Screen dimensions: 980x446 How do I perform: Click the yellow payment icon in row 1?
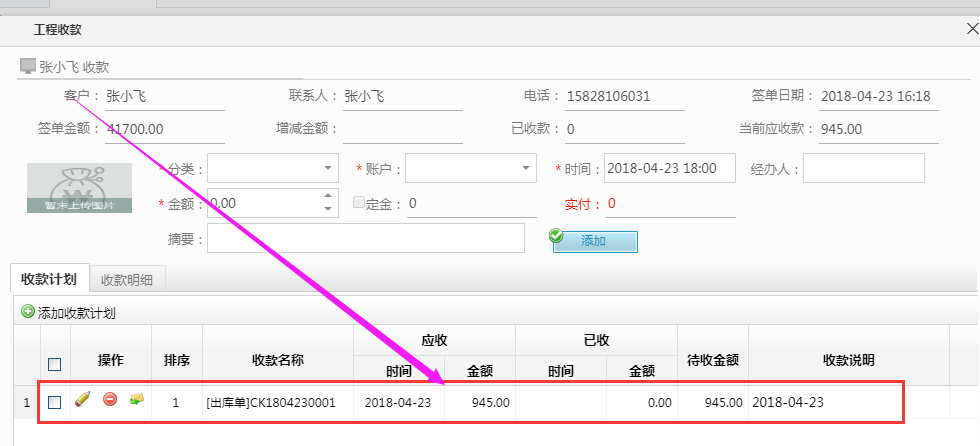137,400
